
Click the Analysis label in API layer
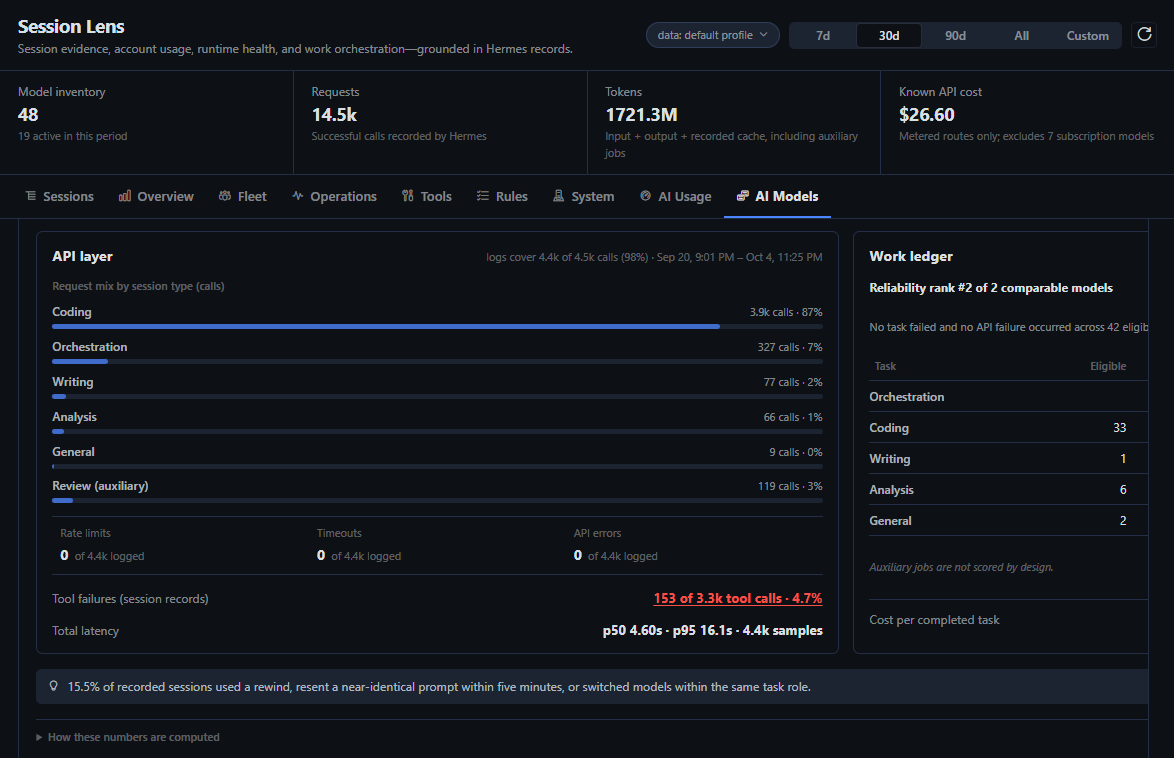74,416
